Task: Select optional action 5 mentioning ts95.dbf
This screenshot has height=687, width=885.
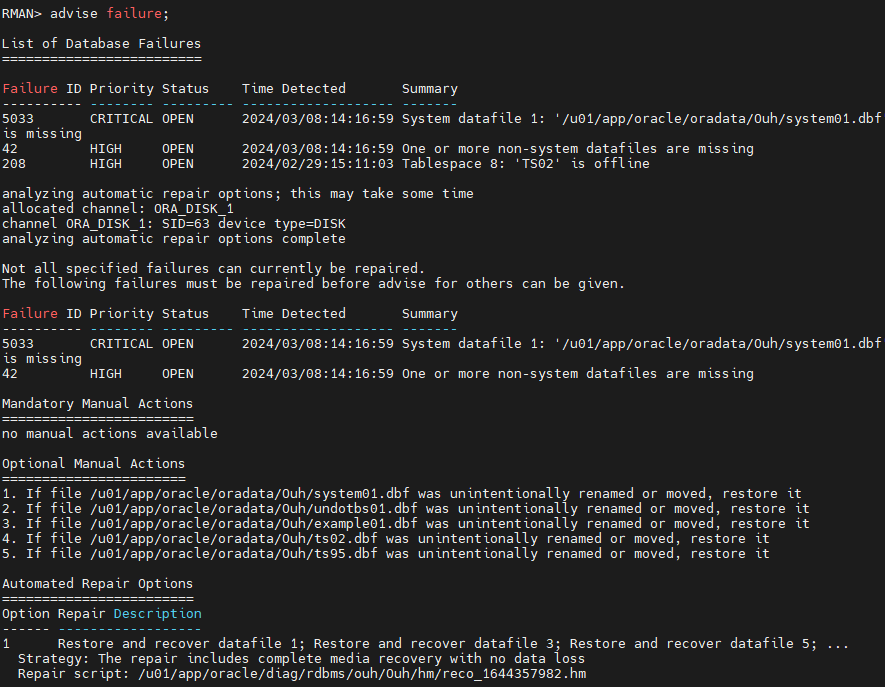Action: [x=385, y=554]
